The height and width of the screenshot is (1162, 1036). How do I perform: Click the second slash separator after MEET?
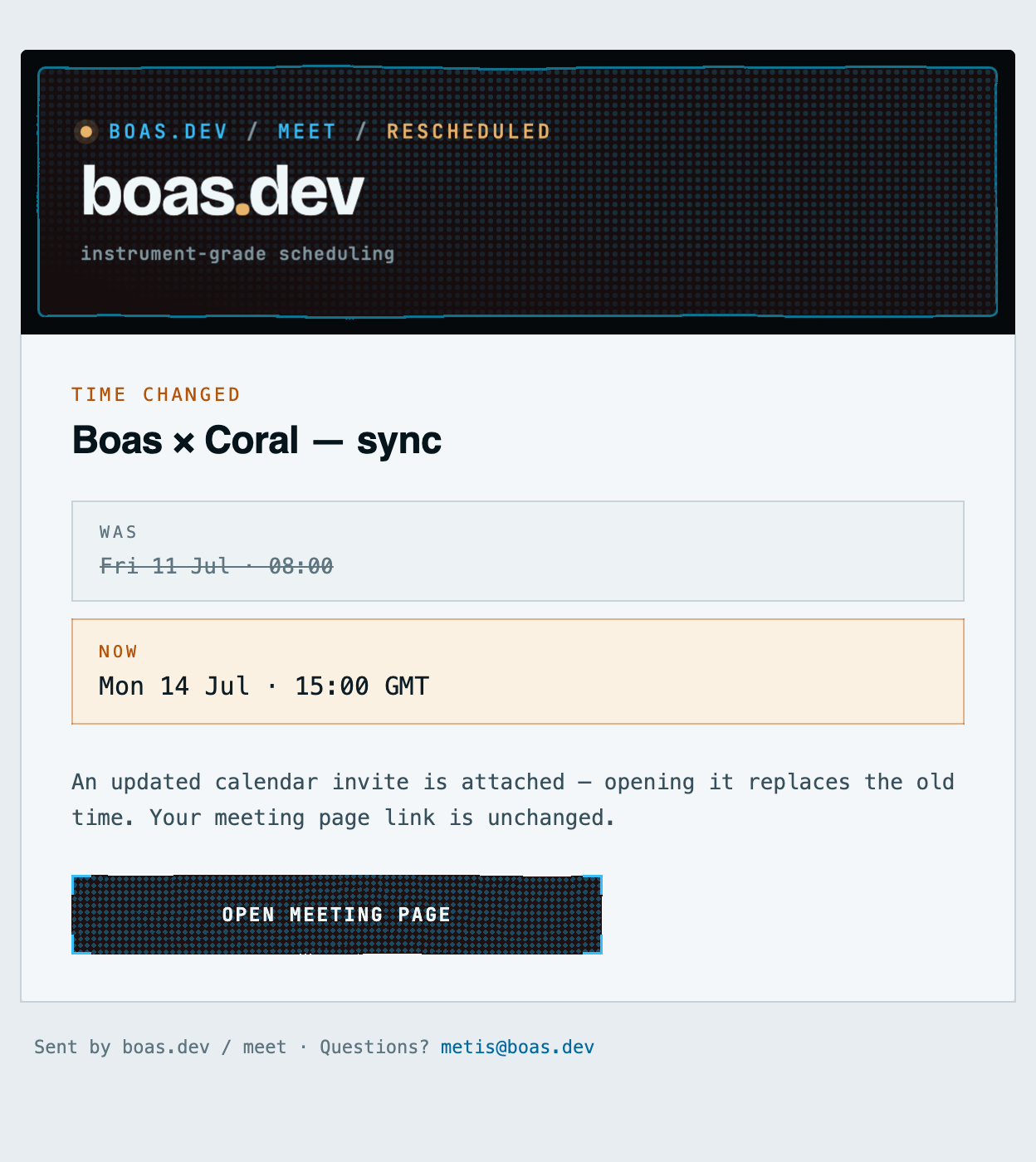[x=362, y=131]
